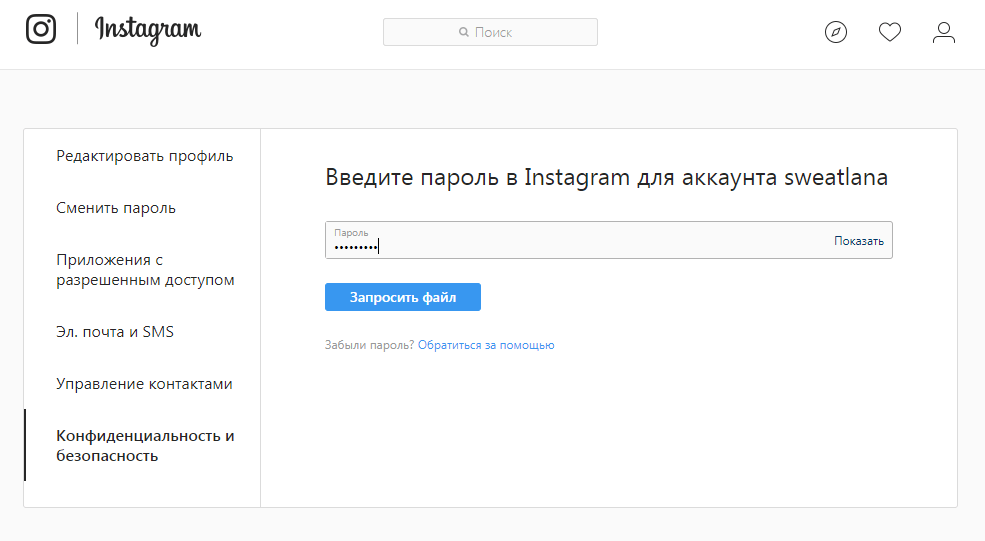Click the small Пароль label inside the field
Viewport: 985px width, 541px height.
[351, 232]
